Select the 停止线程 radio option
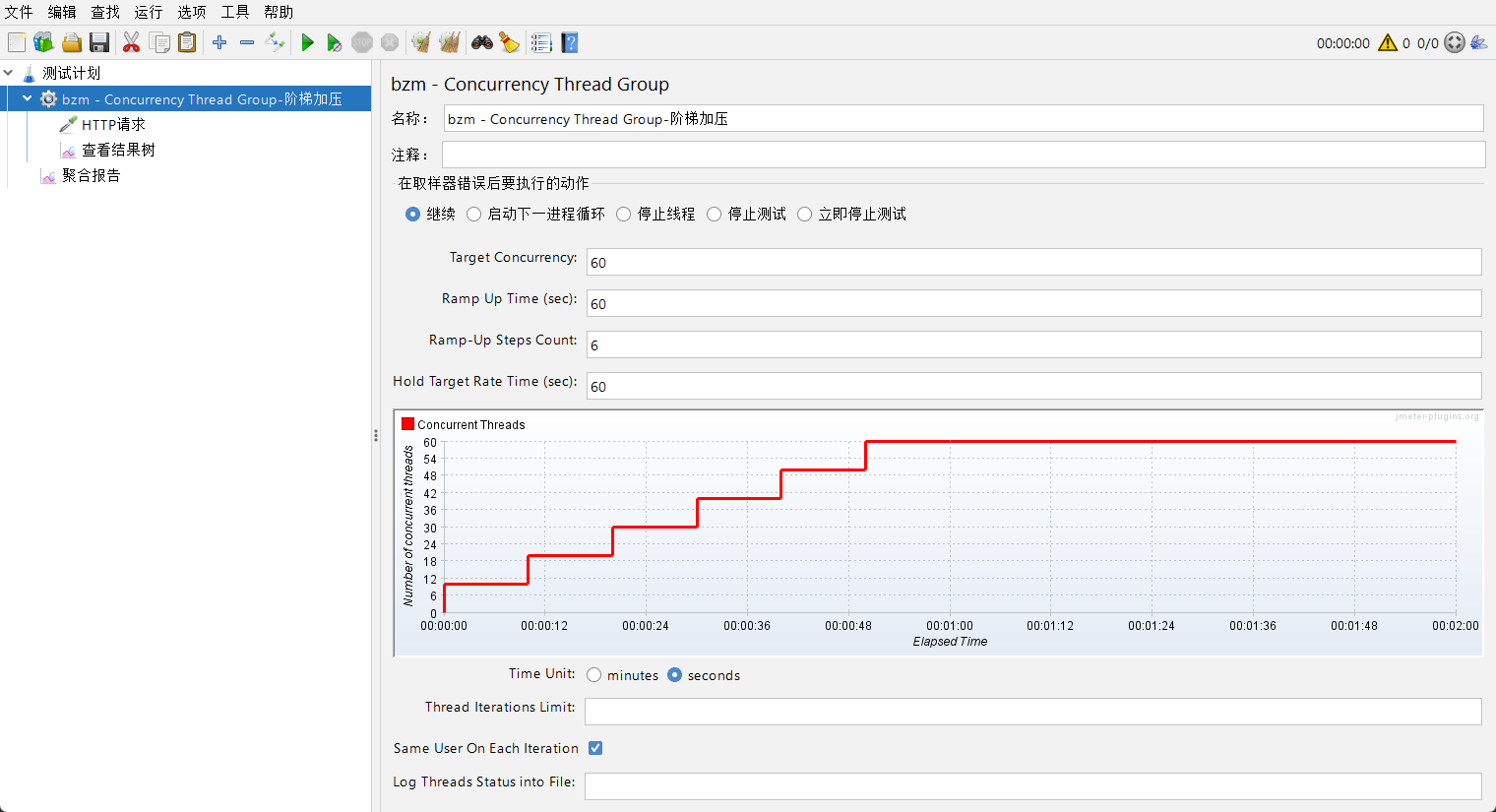Screen dimensions: 1496x812 pyautogui.click(x=624, y=215)
